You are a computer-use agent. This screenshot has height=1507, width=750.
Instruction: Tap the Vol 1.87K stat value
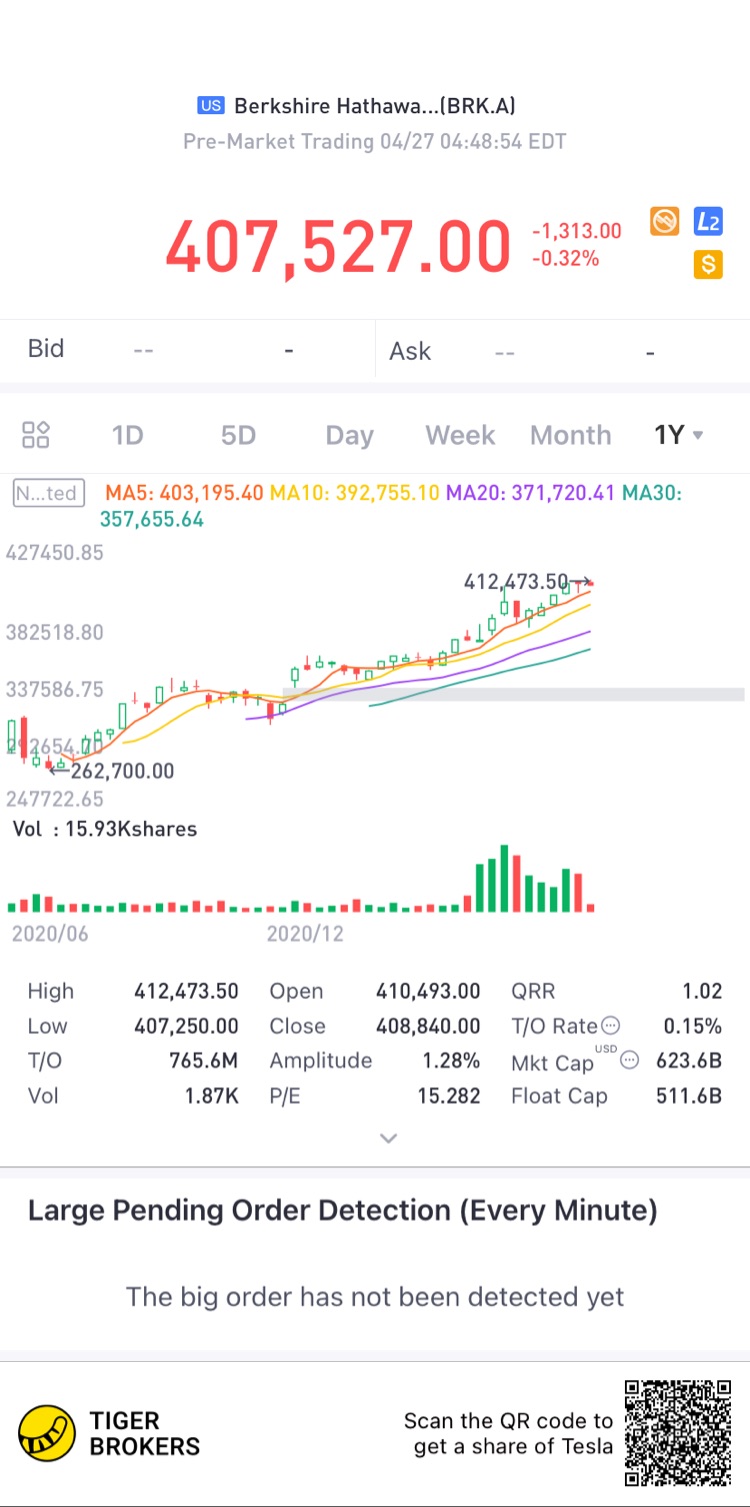(212, 1096)
